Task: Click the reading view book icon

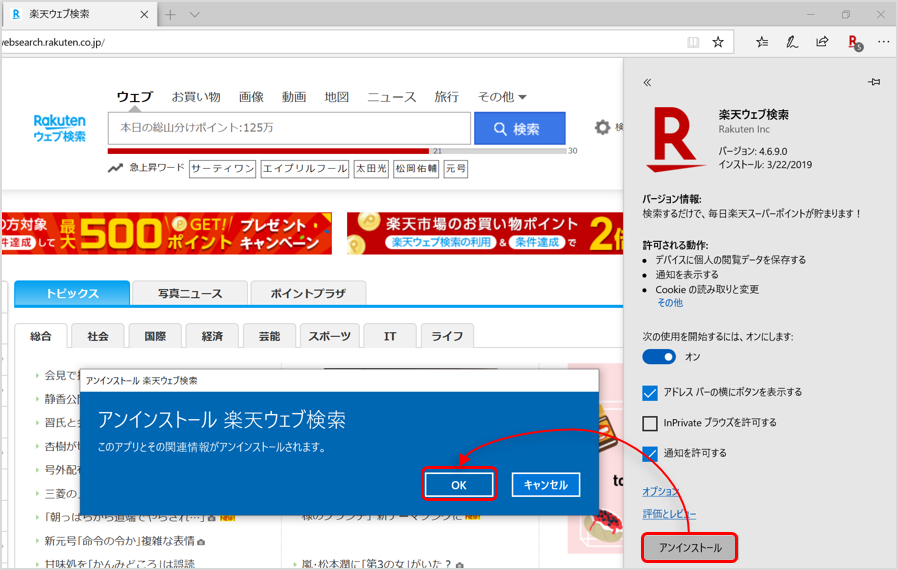Action: [x=693, y=42]
